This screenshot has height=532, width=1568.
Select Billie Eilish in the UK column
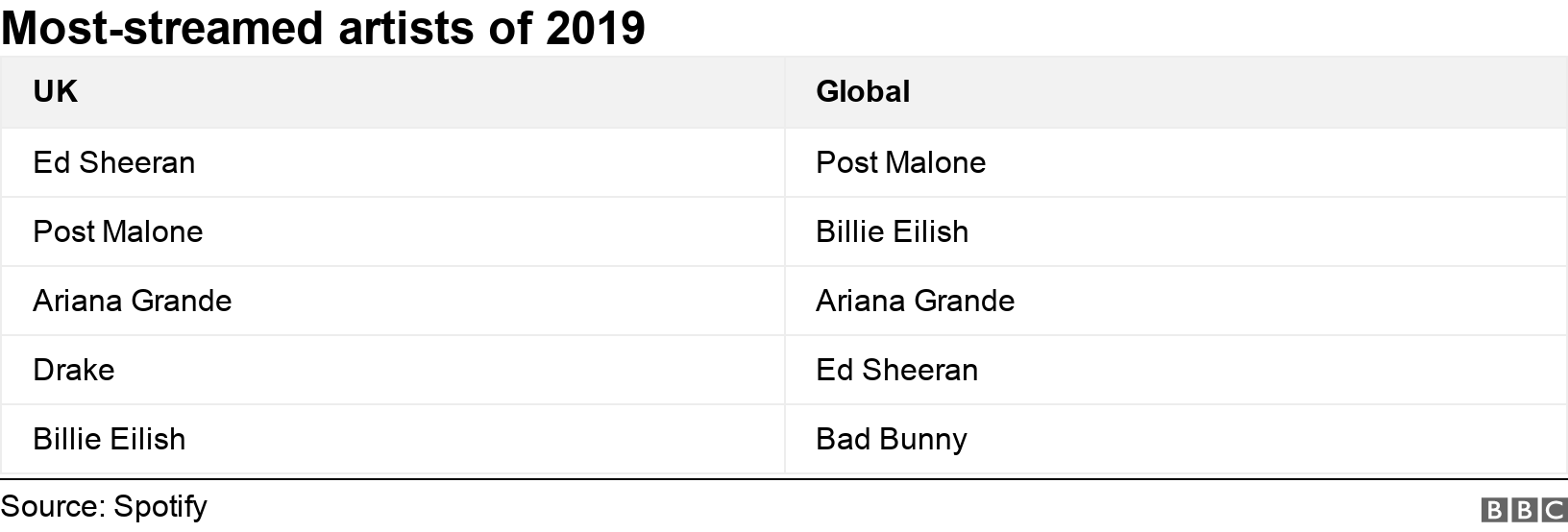pyautogui.click(x=109, y=439)
